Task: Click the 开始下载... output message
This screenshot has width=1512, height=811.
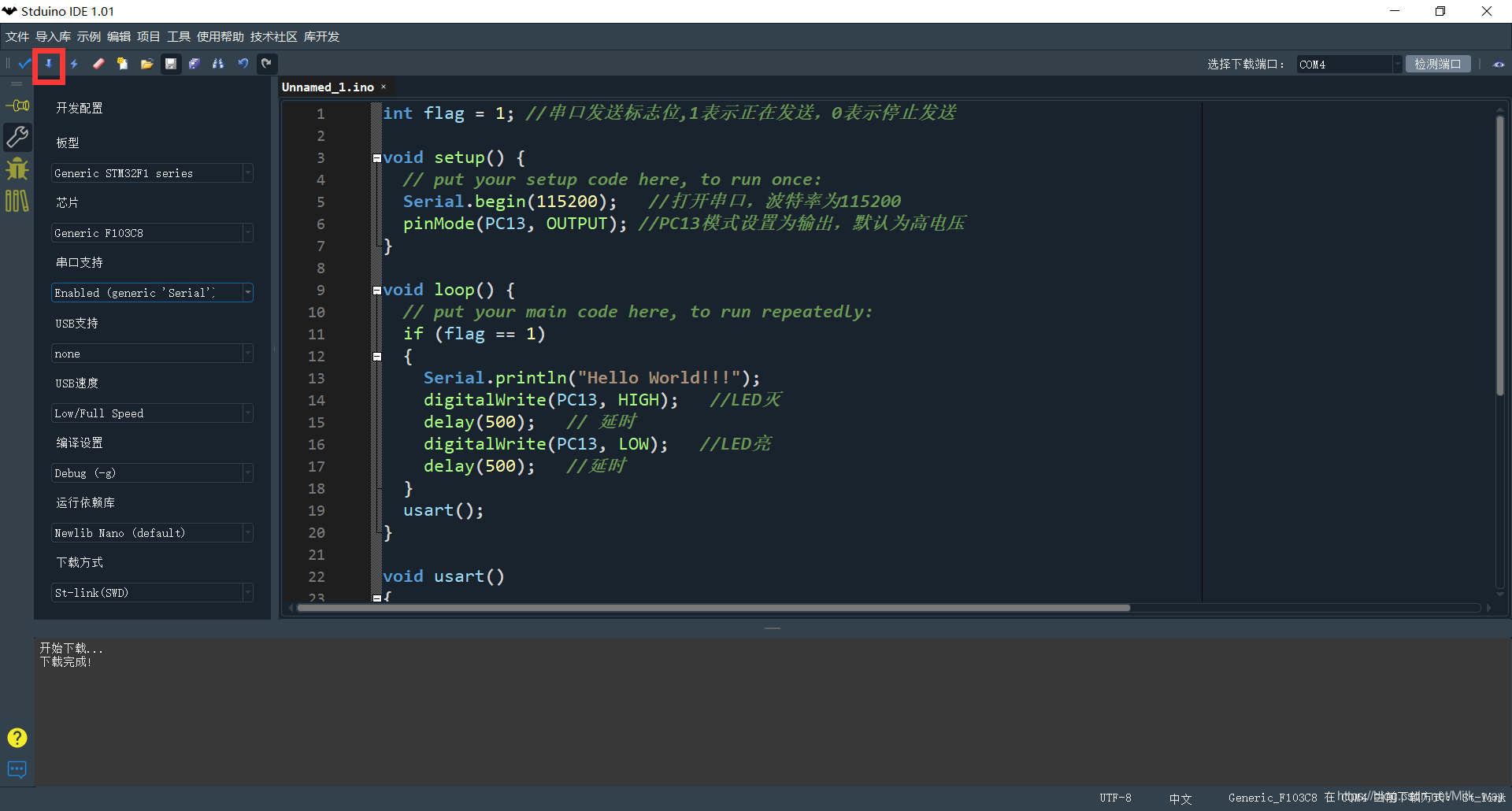Action: point(72,648)
